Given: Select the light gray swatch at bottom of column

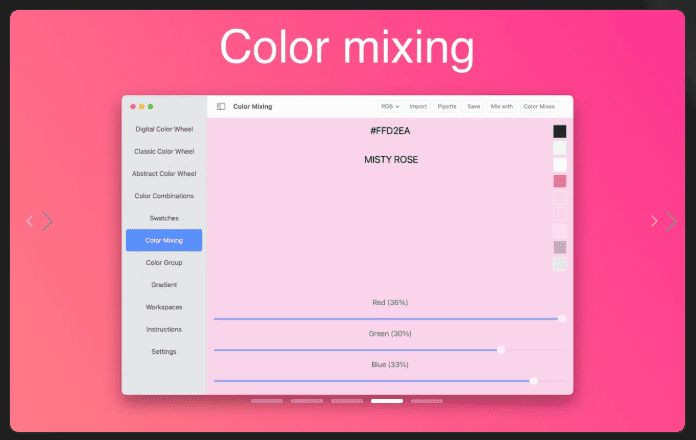Looking at the screenshot, I should pos(560,264).
